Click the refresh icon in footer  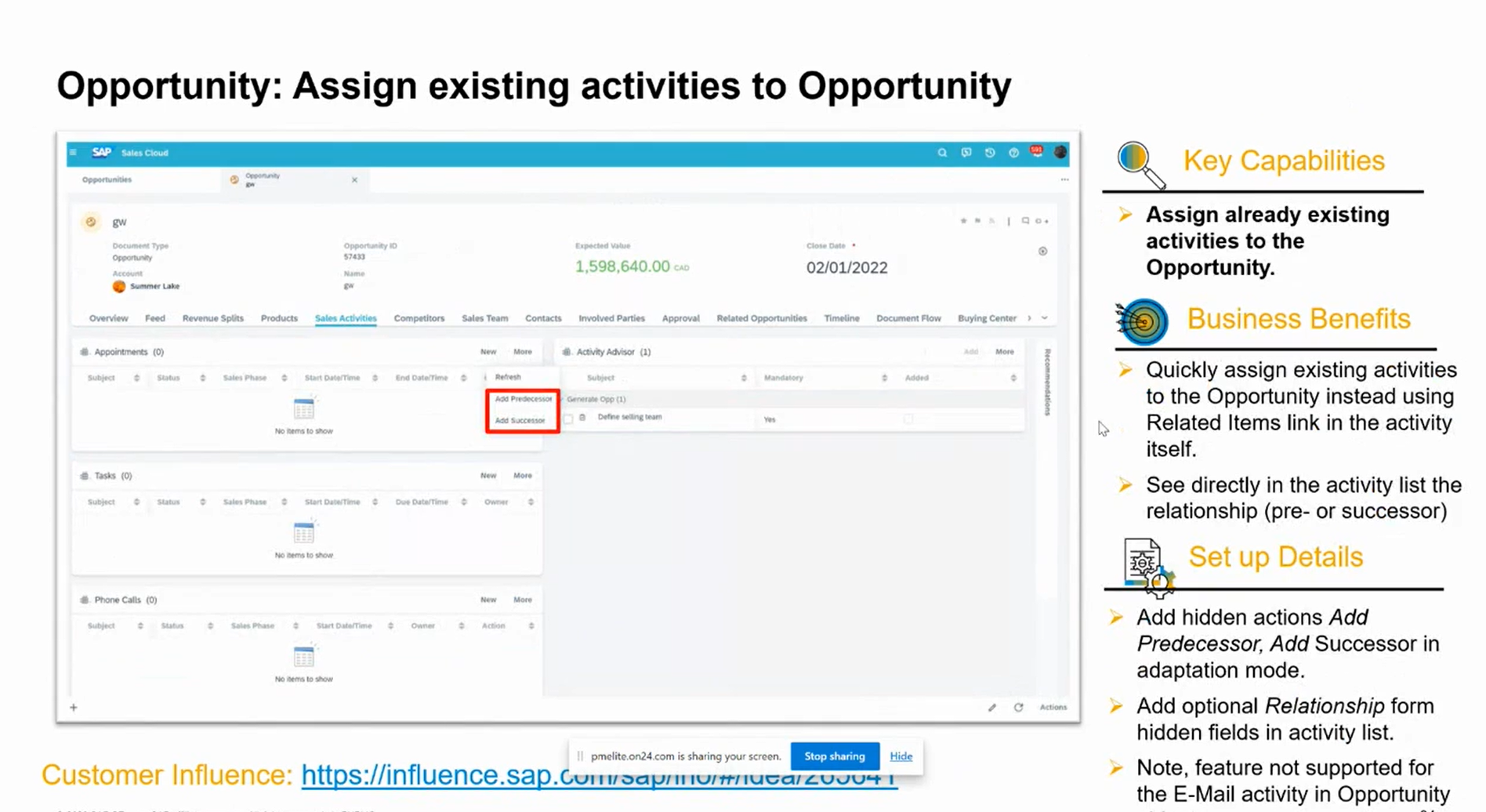tap(1018, 707)
